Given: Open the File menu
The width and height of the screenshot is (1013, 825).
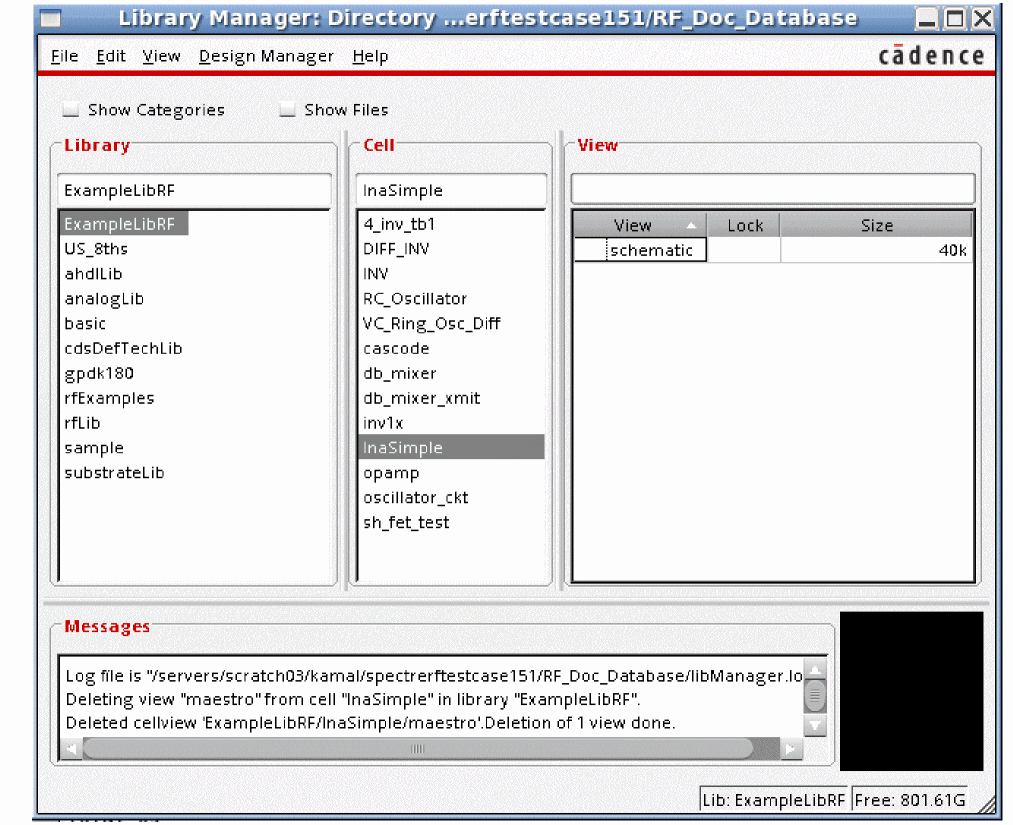Looking at the screenshot, I should [x=64, y=56].
